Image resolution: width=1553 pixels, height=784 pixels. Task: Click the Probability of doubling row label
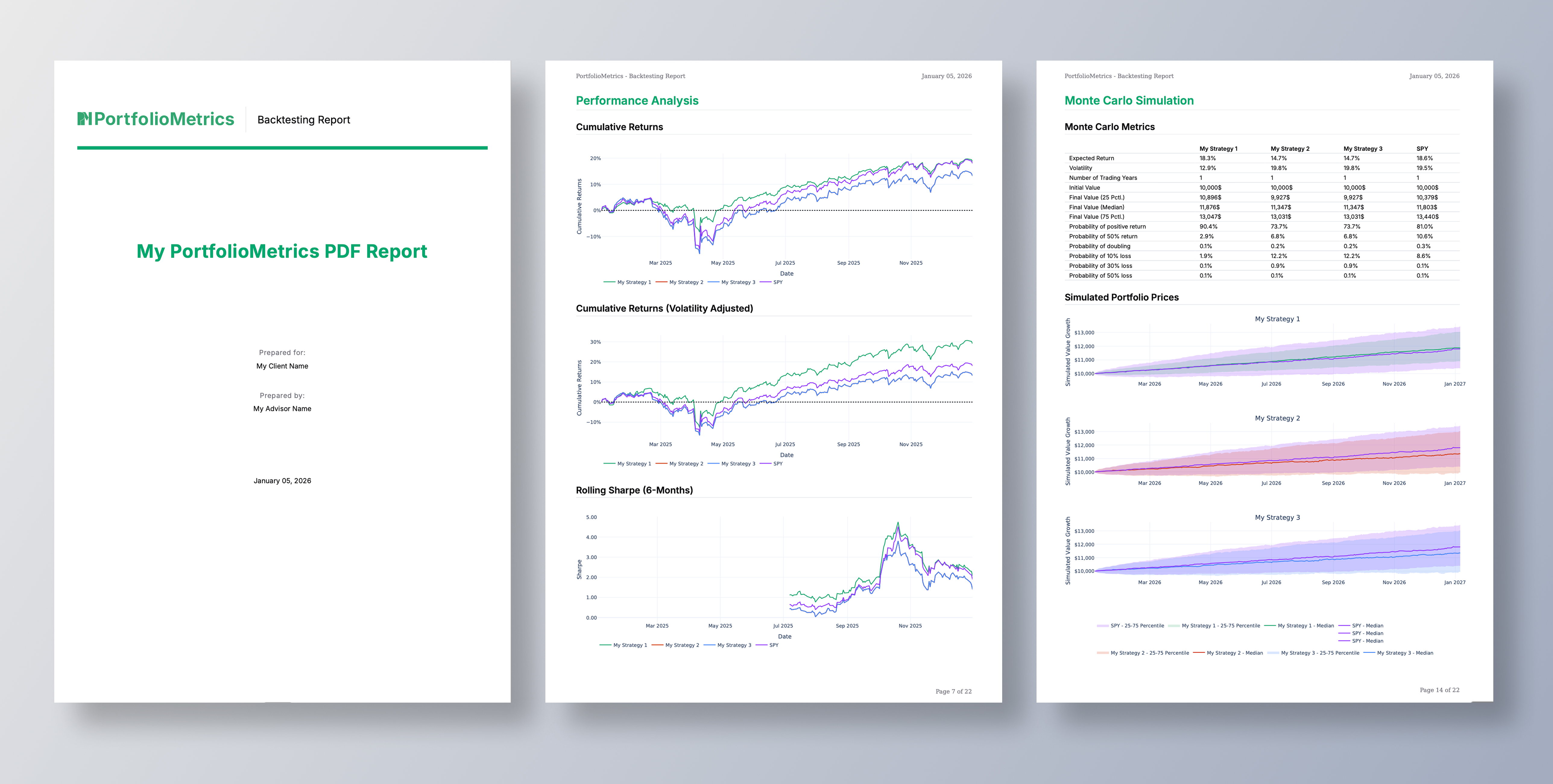(x=1099, y=246)
